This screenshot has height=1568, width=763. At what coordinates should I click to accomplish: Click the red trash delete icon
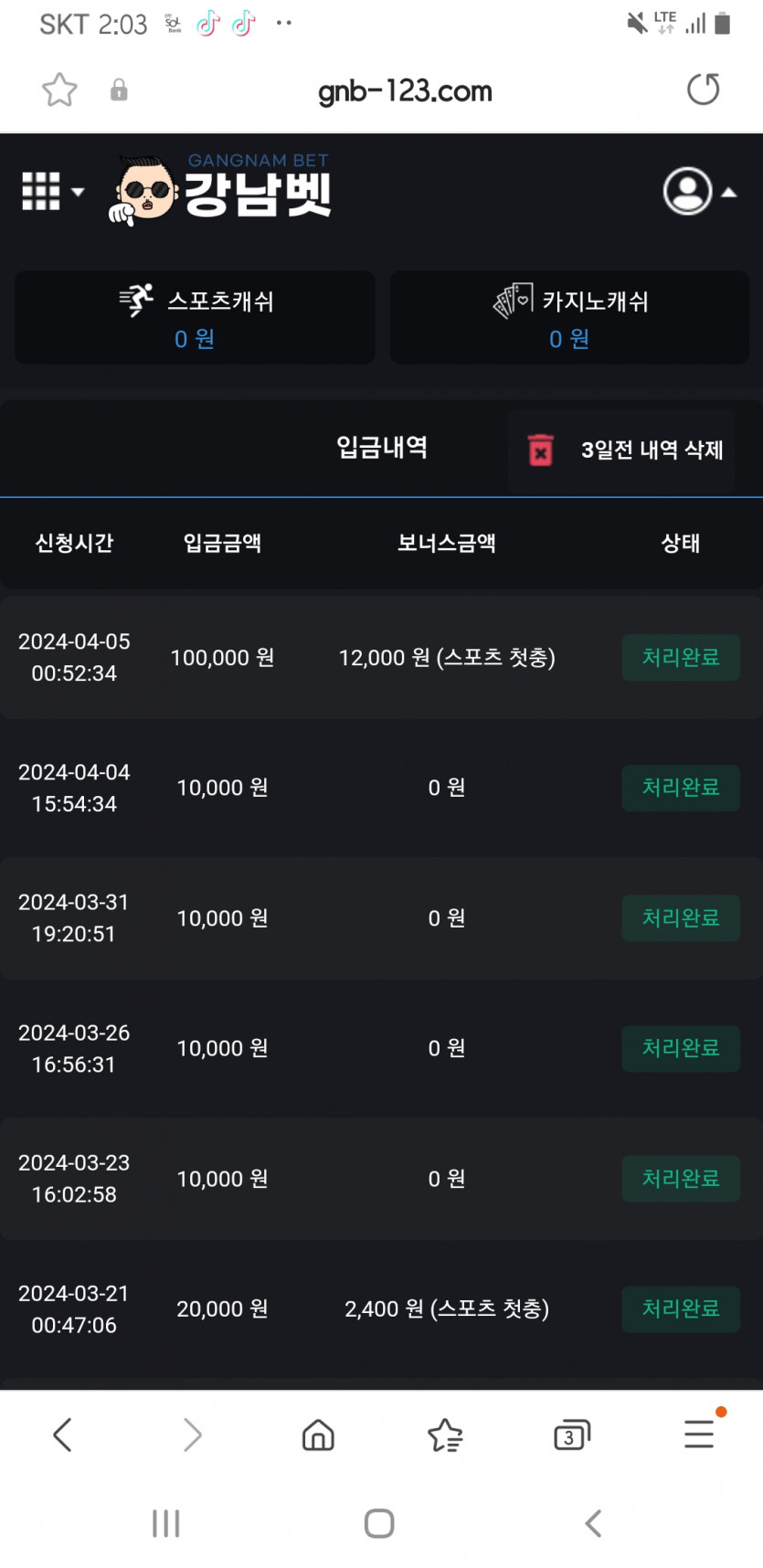pos(541,450)
